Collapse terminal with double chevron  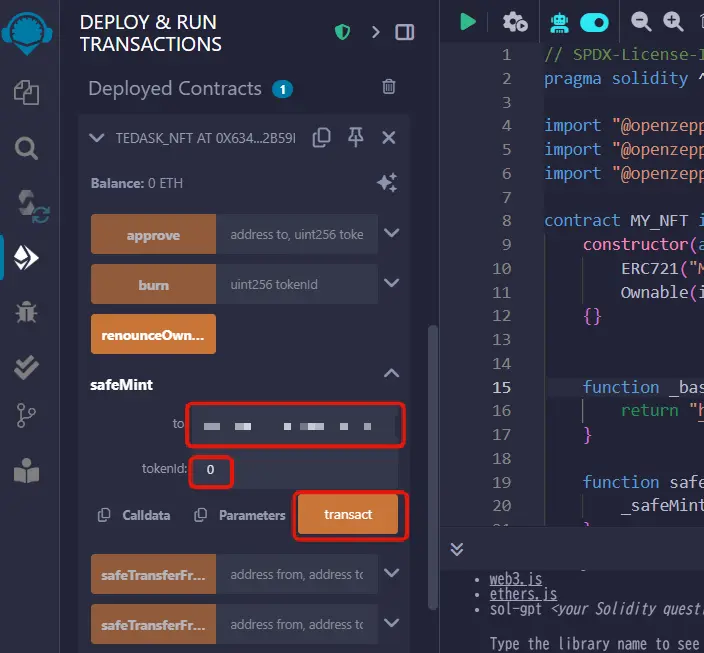457,549
